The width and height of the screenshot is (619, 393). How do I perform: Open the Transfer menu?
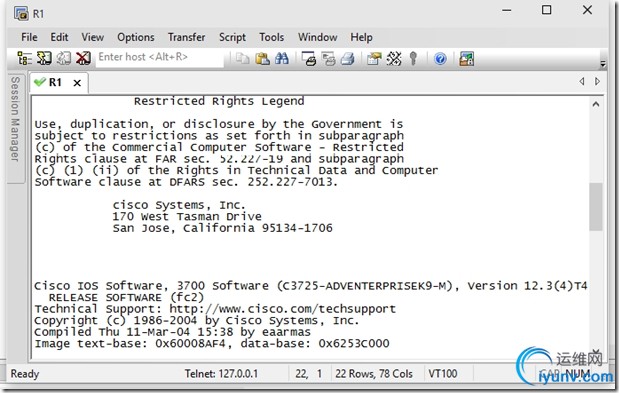coord(186,37)
